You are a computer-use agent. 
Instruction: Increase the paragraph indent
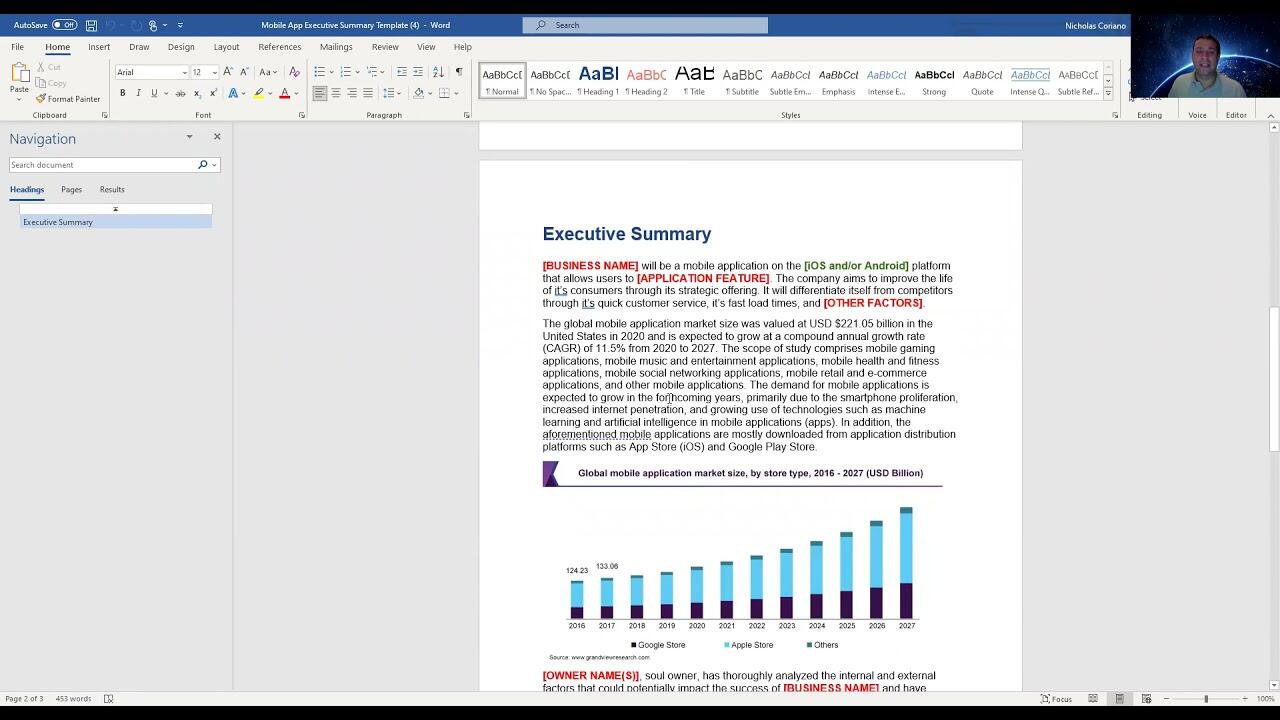[x=418, y=72]
